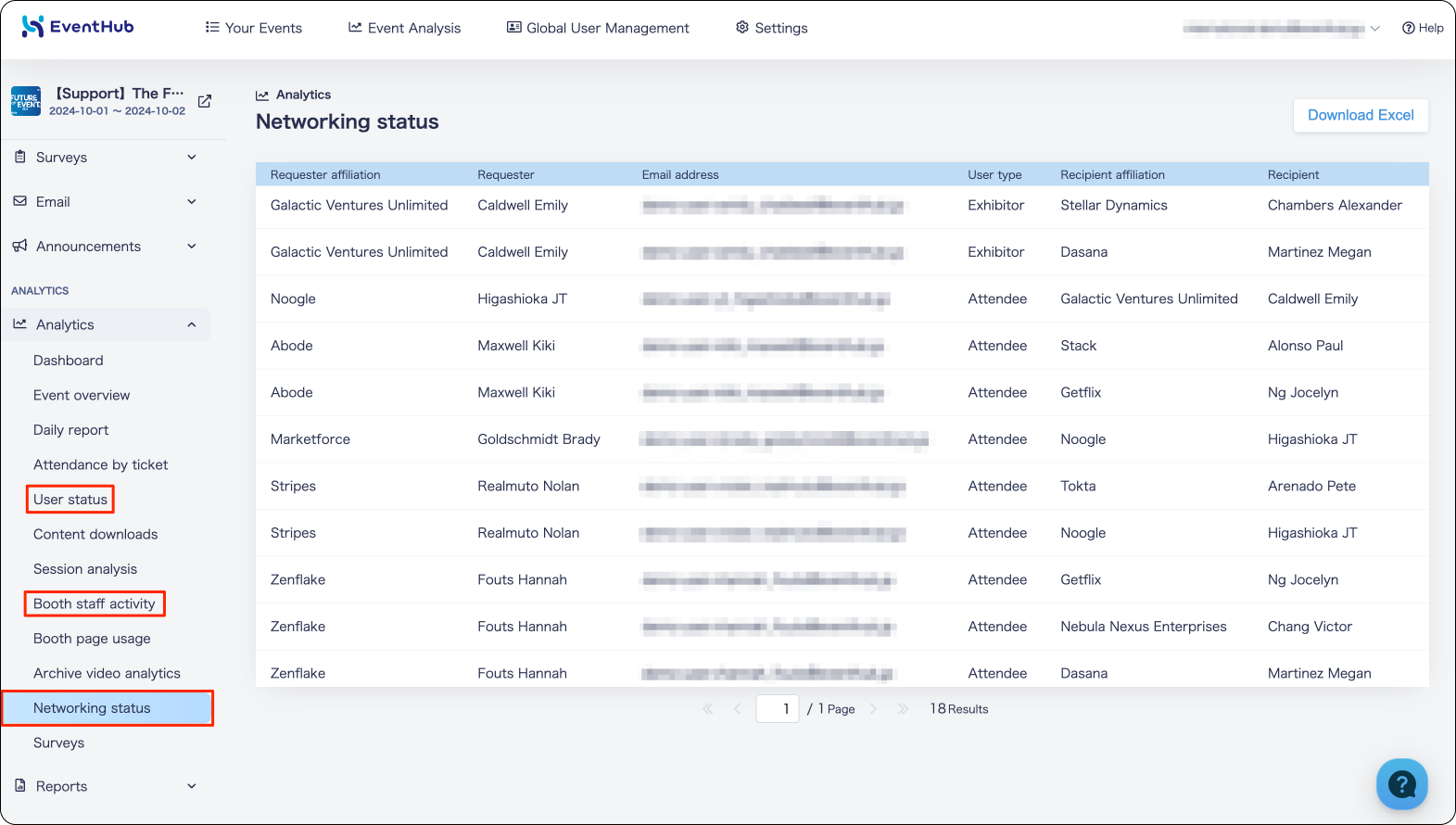This screenshot has width=1456, height=825.
Task: Click the Analytics breadcrumb chart icon
Action: [x=262, y=95]
